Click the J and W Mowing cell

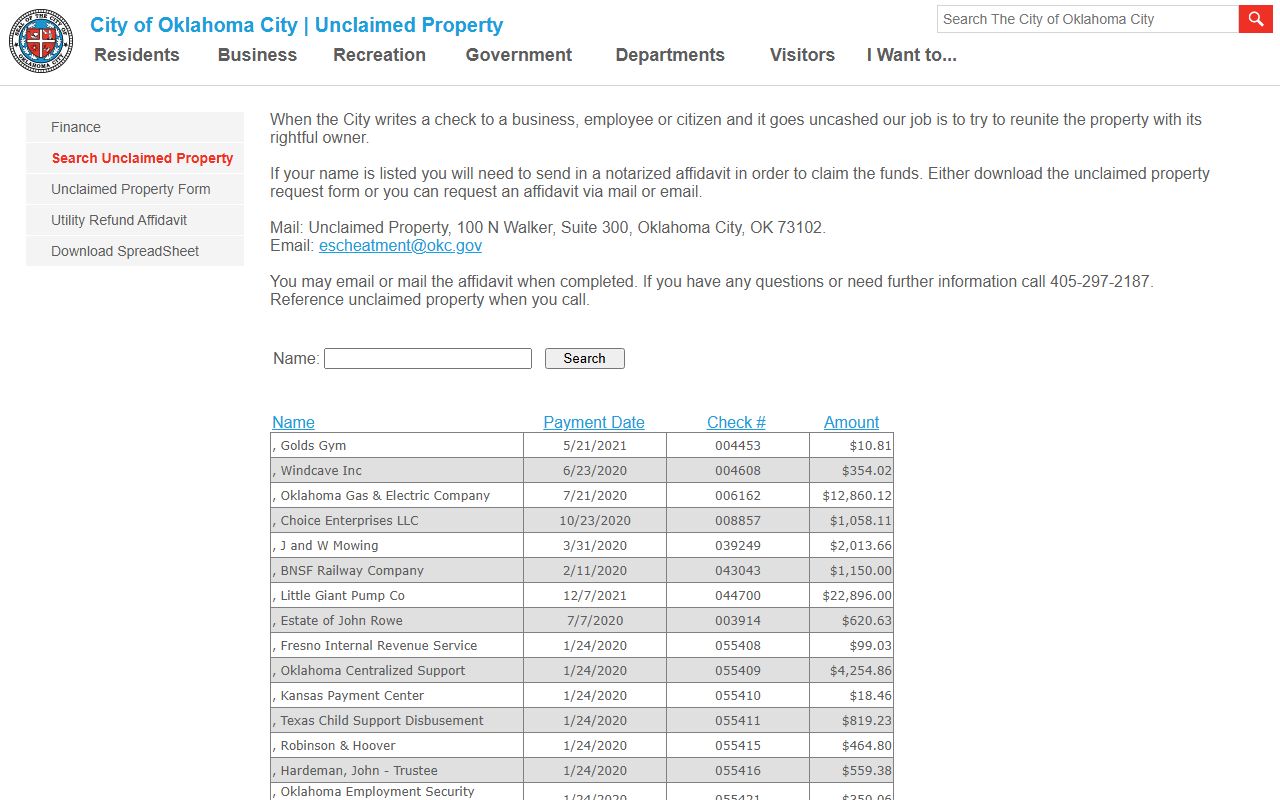coord(397,545)
